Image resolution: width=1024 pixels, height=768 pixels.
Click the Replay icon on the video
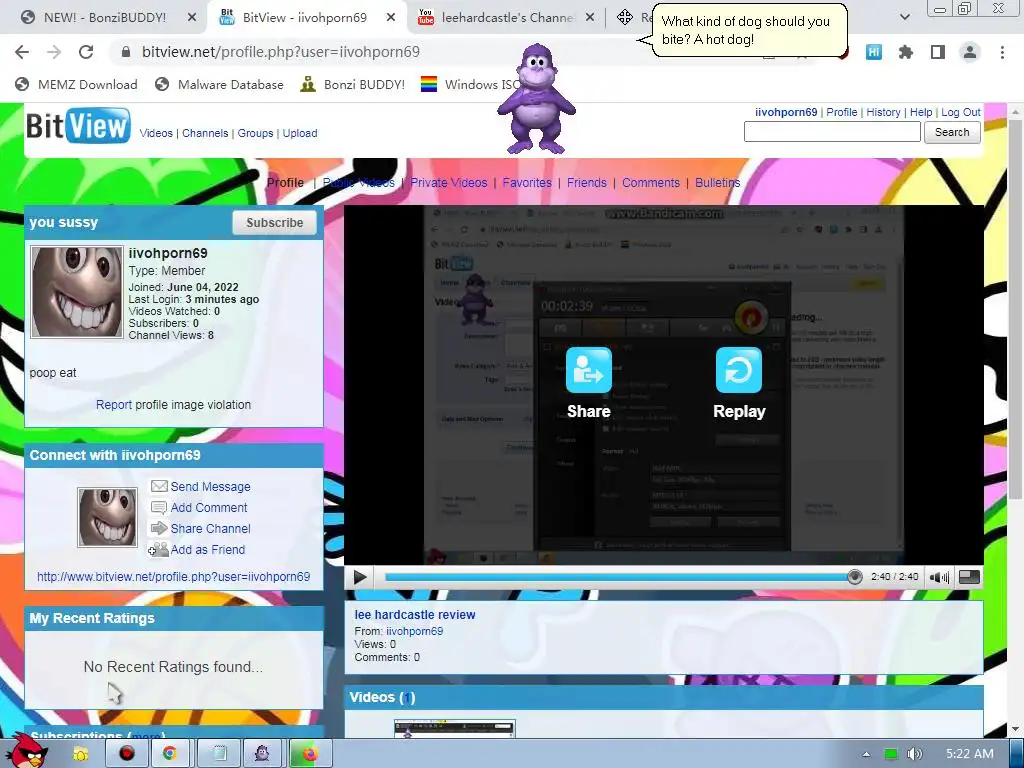(x=739, y=370)
